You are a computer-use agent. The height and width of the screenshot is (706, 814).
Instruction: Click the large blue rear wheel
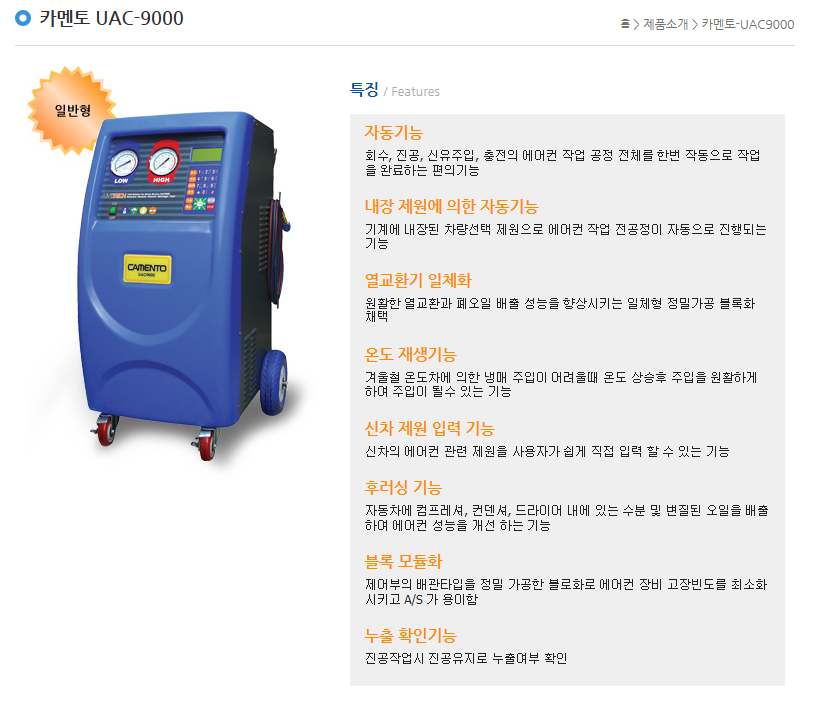click(x=274, y=383)
